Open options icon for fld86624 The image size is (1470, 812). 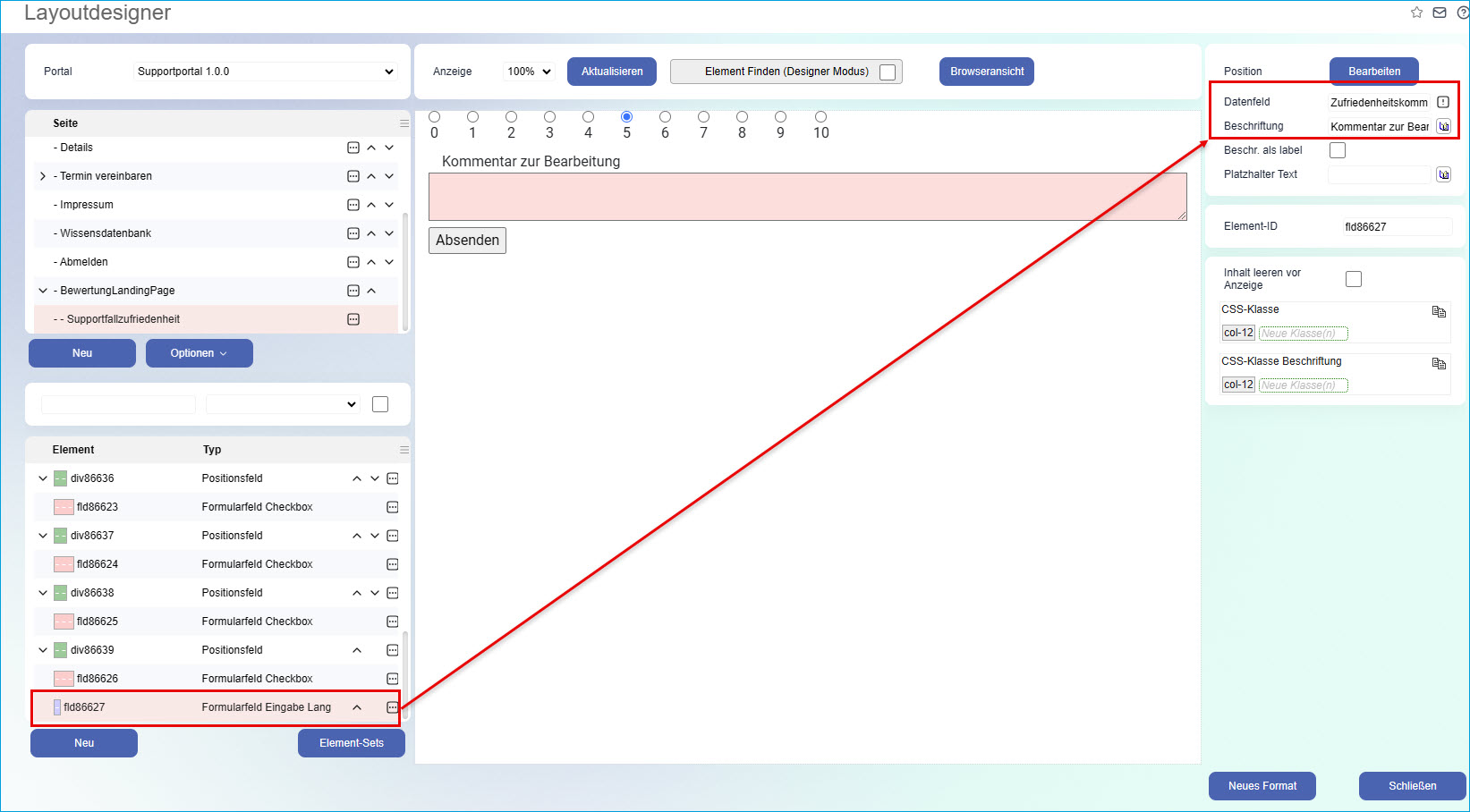coord(393,564)
